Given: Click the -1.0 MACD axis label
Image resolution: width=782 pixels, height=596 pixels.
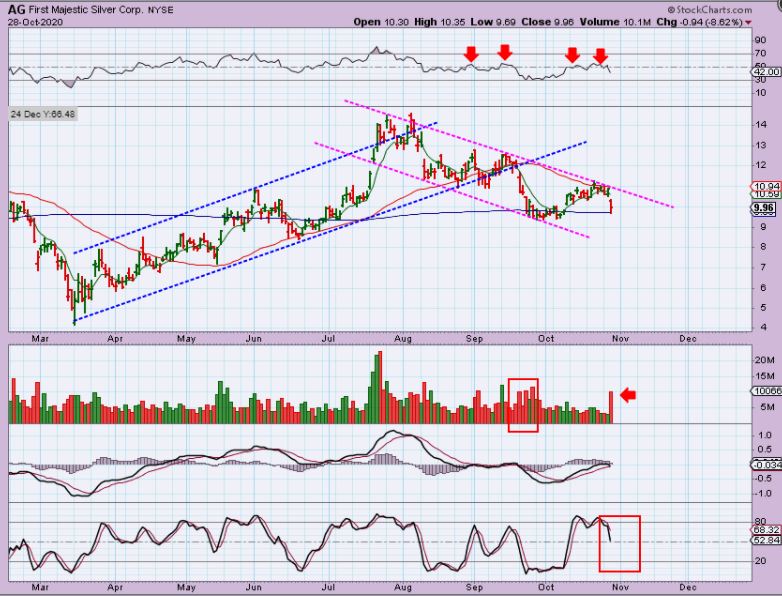Looking at the screenshot, I should point(763,494).
